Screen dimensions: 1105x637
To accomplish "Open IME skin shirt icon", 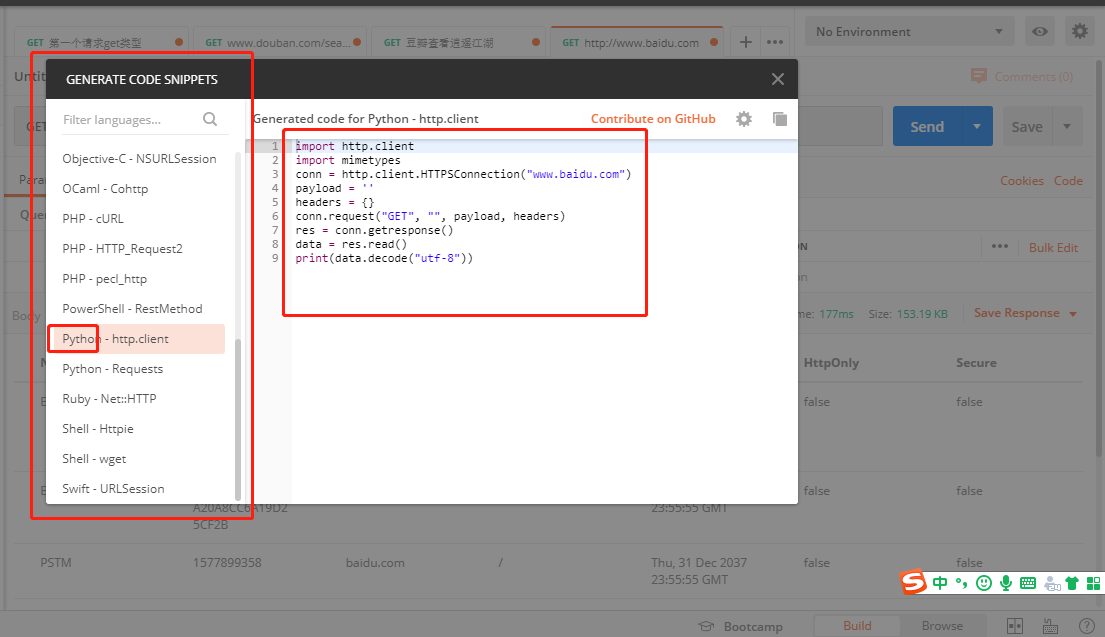I will click(1072, 583).
